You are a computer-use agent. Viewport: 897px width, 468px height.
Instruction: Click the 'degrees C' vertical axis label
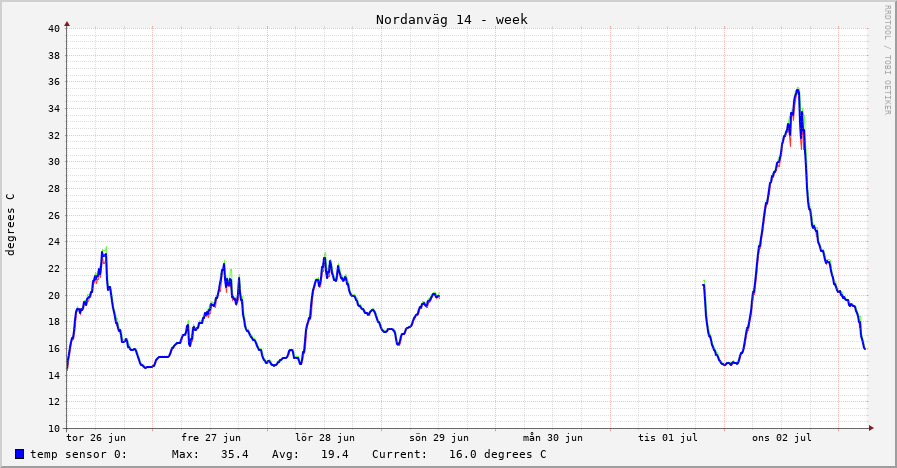[10, 224]
